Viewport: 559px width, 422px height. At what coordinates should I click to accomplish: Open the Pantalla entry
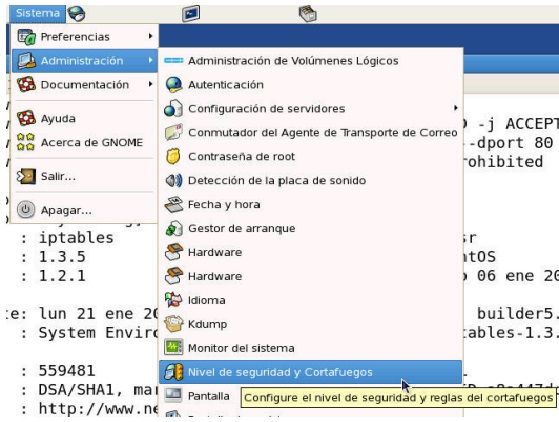(209, 396)
